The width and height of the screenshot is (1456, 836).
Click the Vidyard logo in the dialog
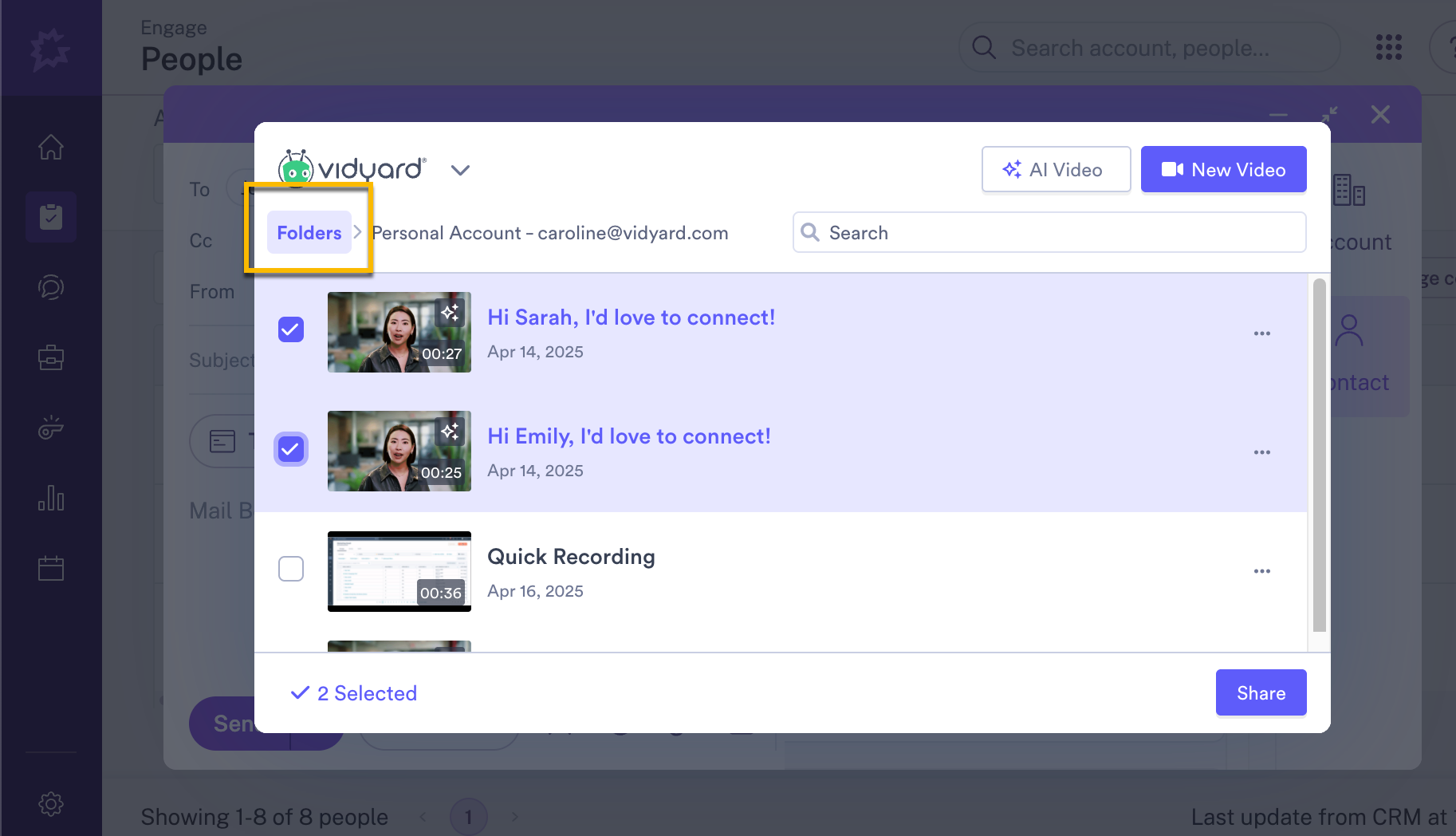[x=352, y=168]
